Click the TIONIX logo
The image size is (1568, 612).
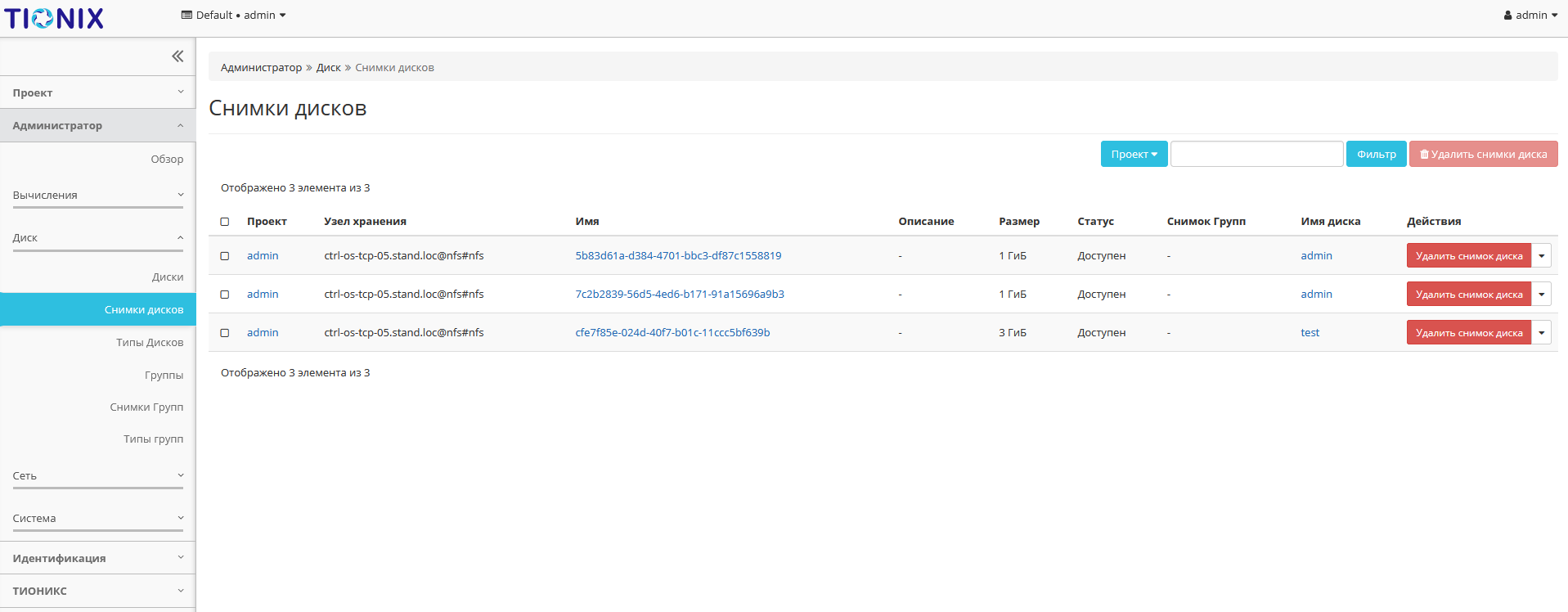[54, 18]
